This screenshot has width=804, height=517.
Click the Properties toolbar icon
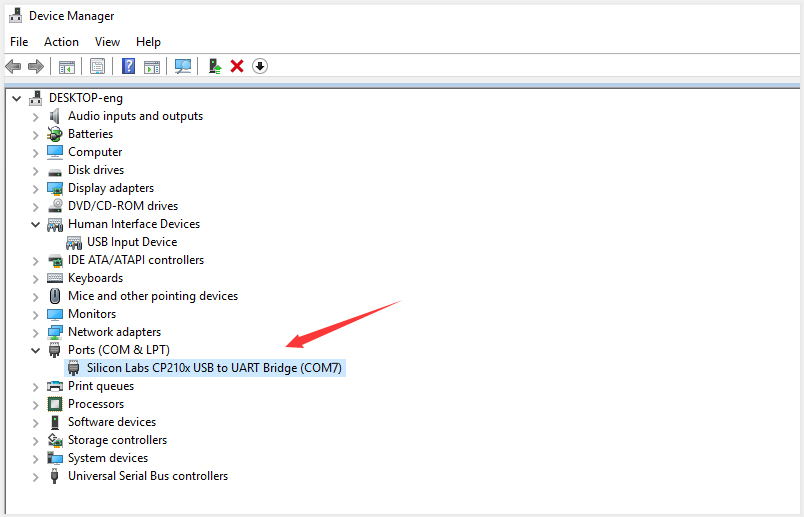coord(97,66)
